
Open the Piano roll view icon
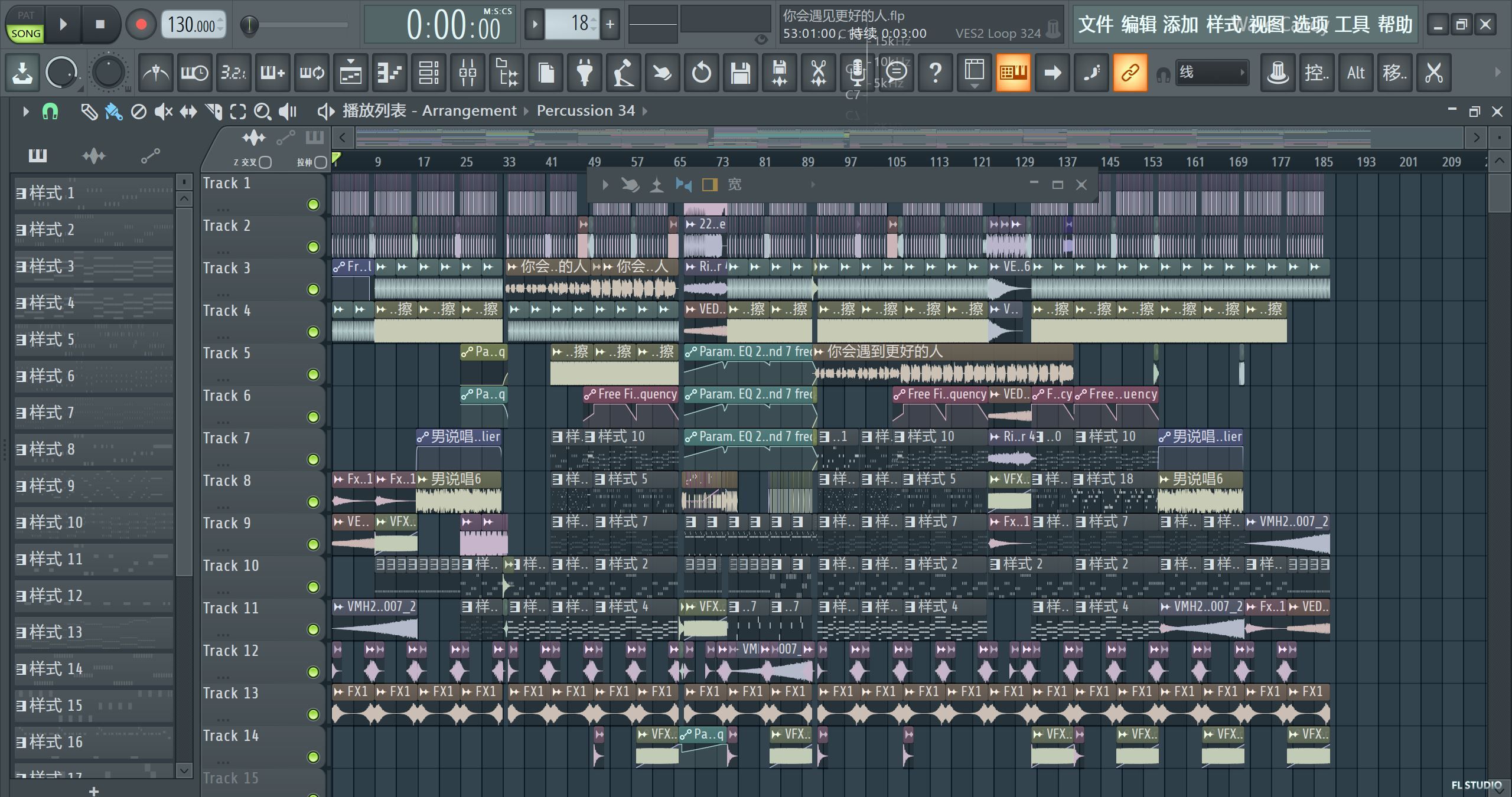[390, 73]
